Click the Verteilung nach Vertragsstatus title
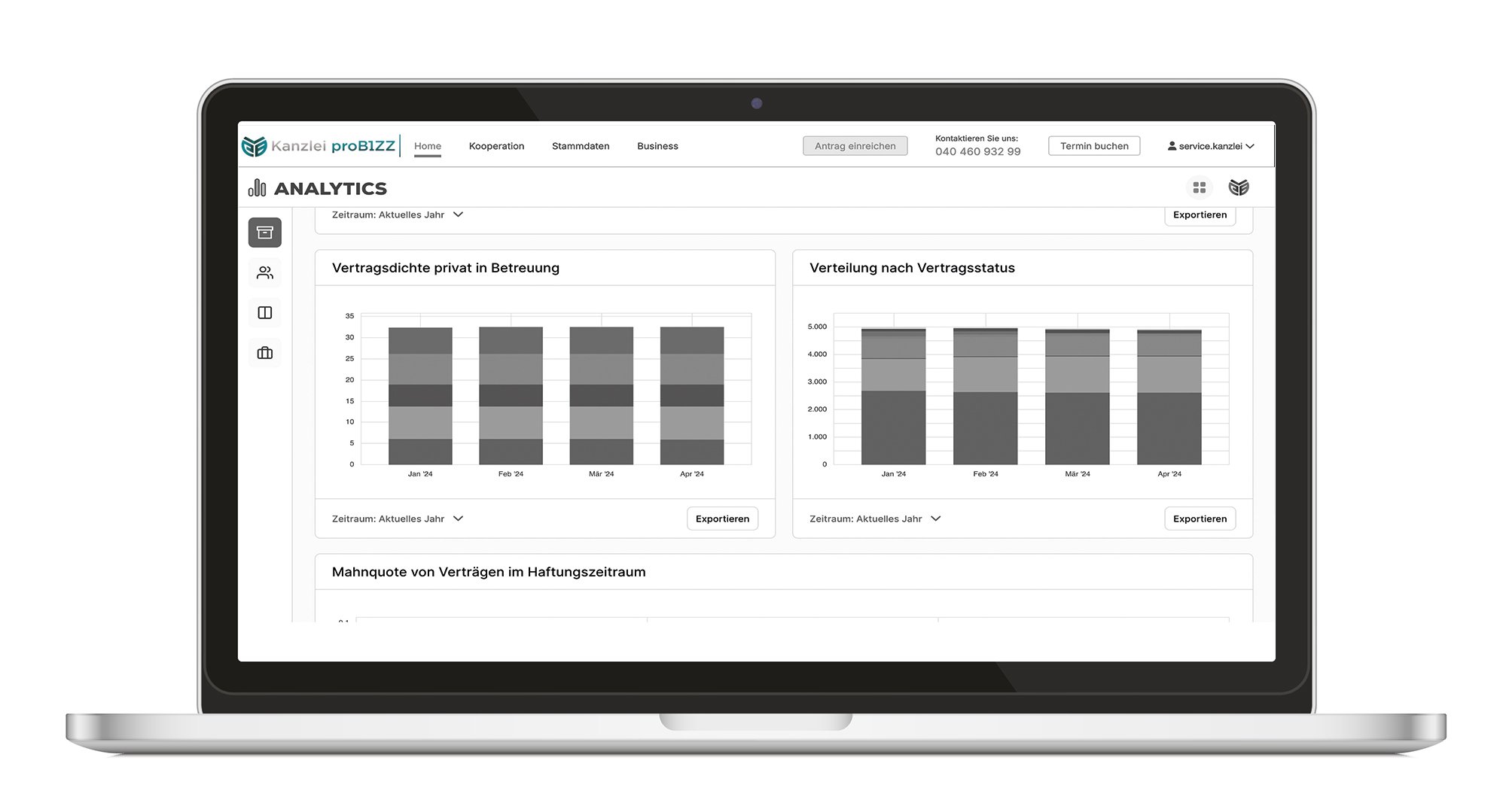The width and height of the screenshot is (1506, 812). click(912, 268)
